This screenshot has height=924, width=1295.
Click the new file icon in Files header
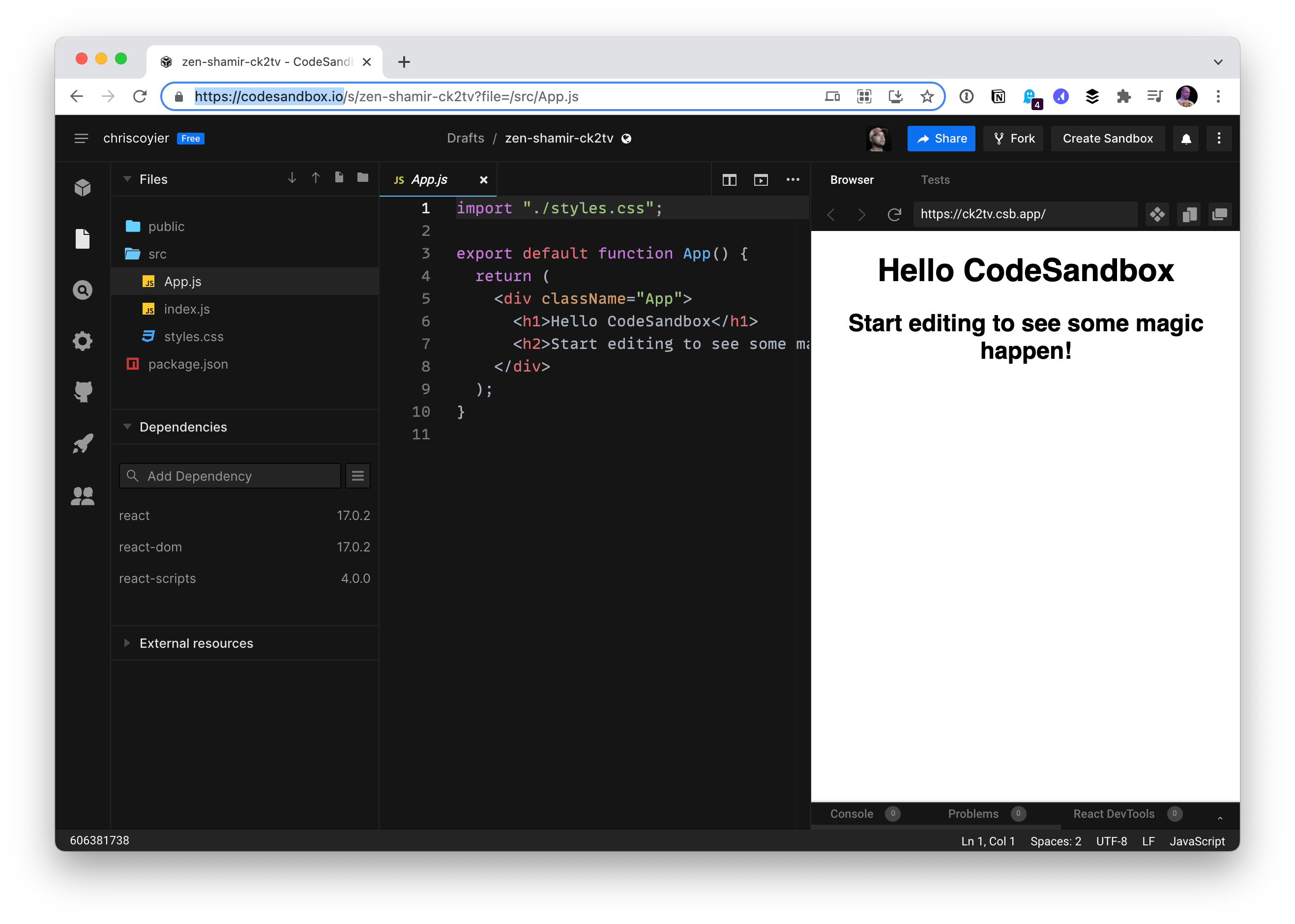pyautogui.click(x=339, y=178)
